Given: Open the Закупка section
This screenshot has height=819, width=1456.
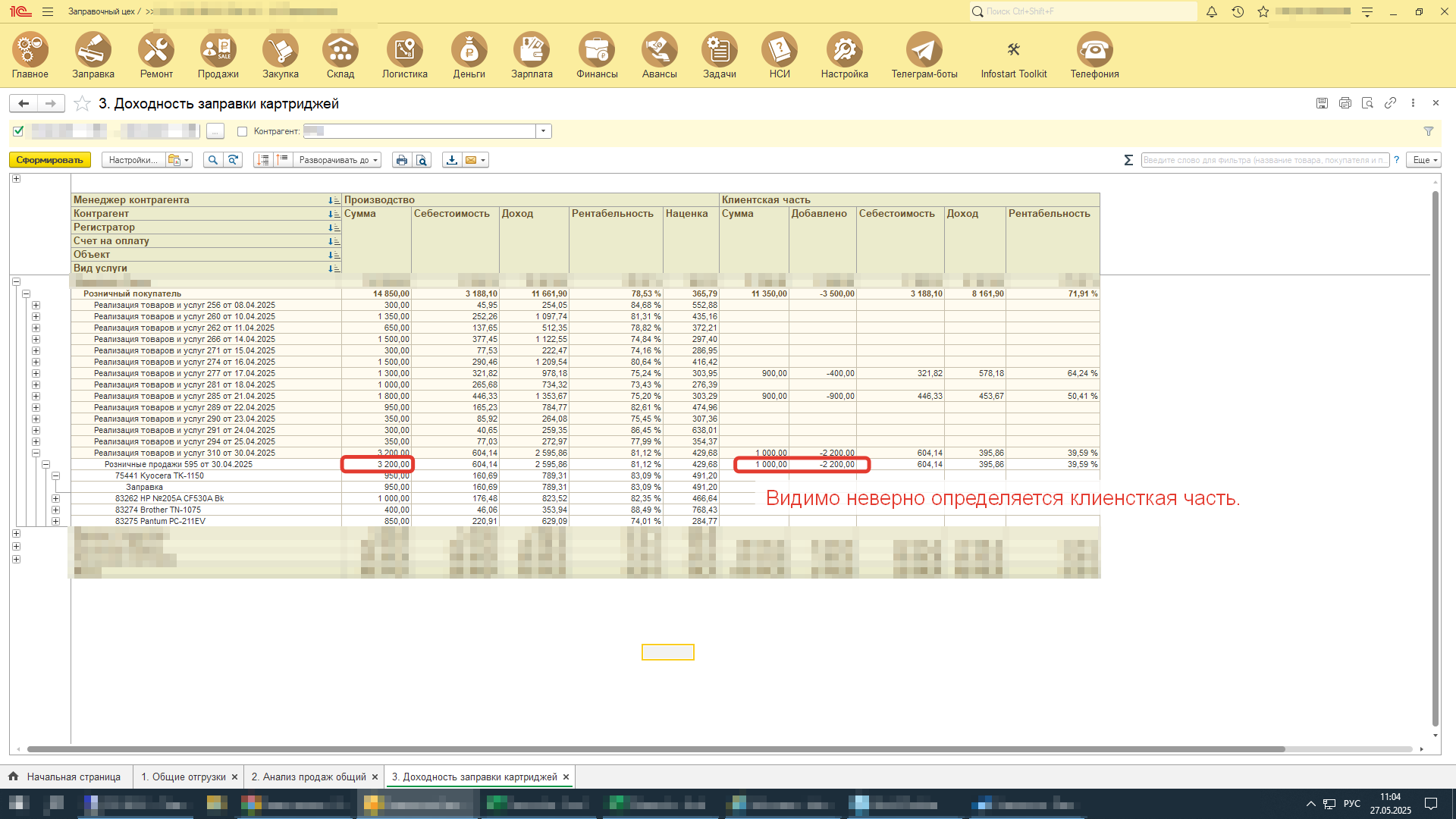Looking at the screenshot, I should tap(281, 55).
